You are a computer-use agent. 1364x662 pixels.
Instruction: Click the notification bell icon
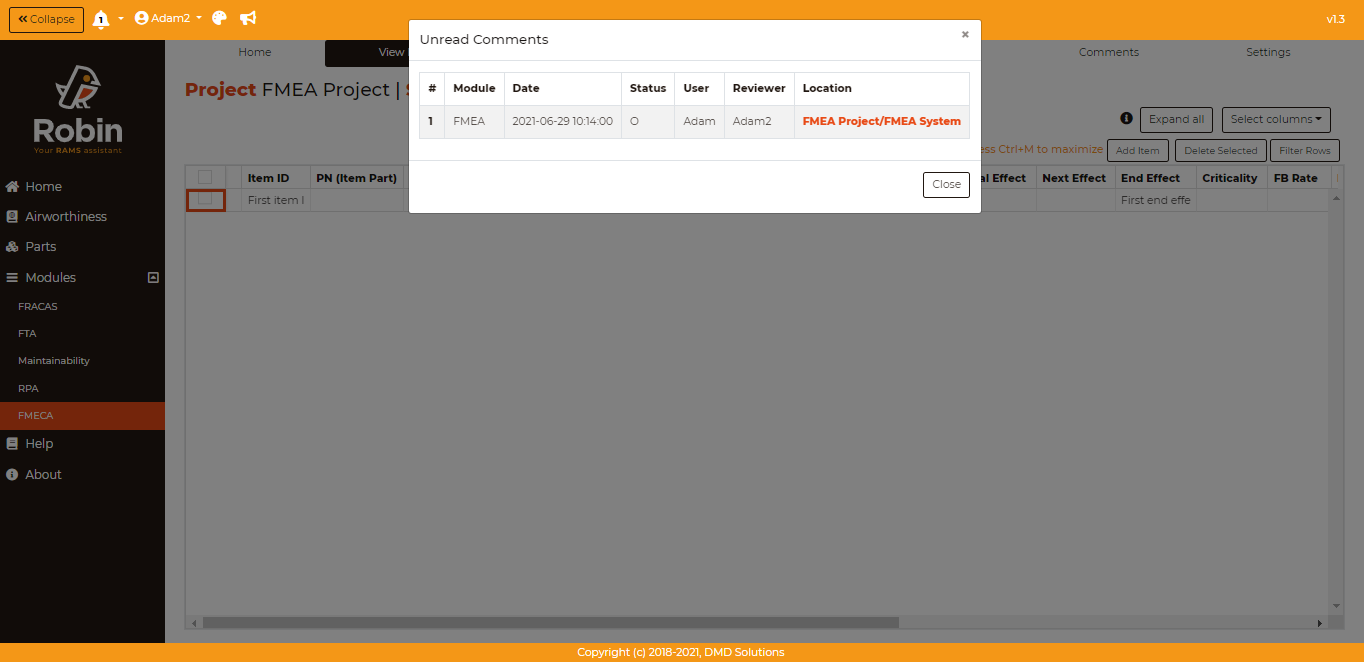click(x=101, y=19)
